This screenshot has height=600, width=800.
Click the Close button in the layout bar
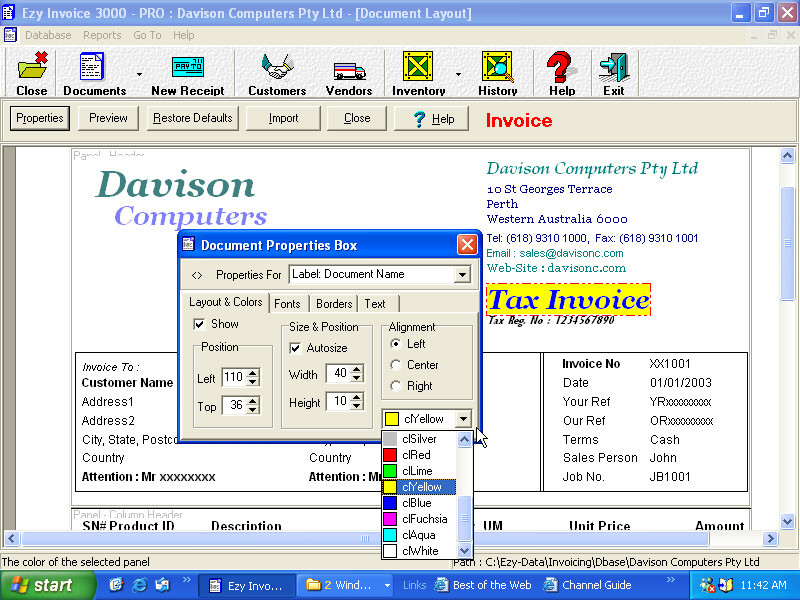(357, 118)
